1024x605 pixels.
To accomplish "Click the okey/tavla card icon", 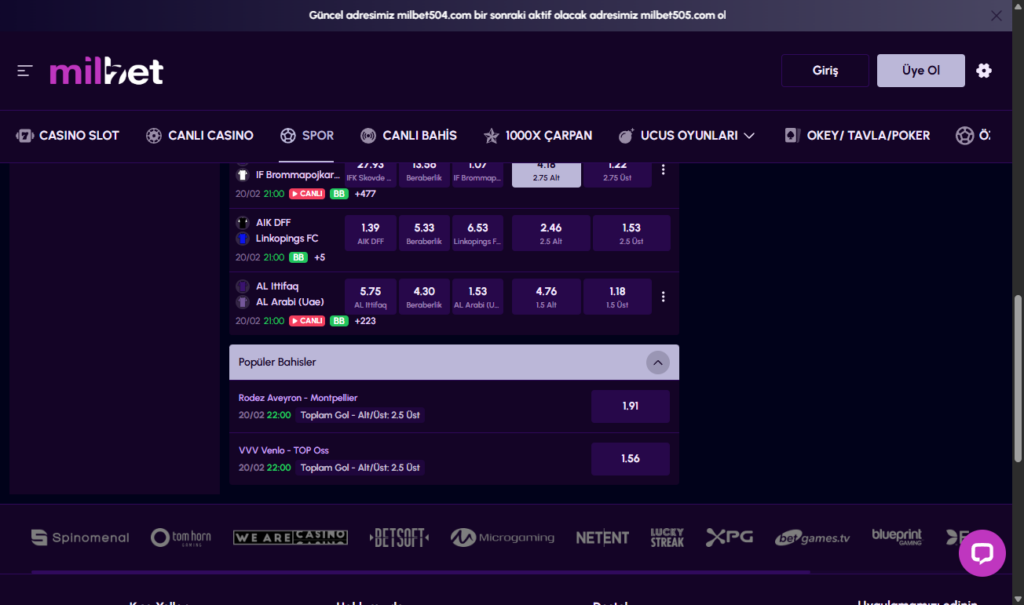I will click(x=792, y=136).
